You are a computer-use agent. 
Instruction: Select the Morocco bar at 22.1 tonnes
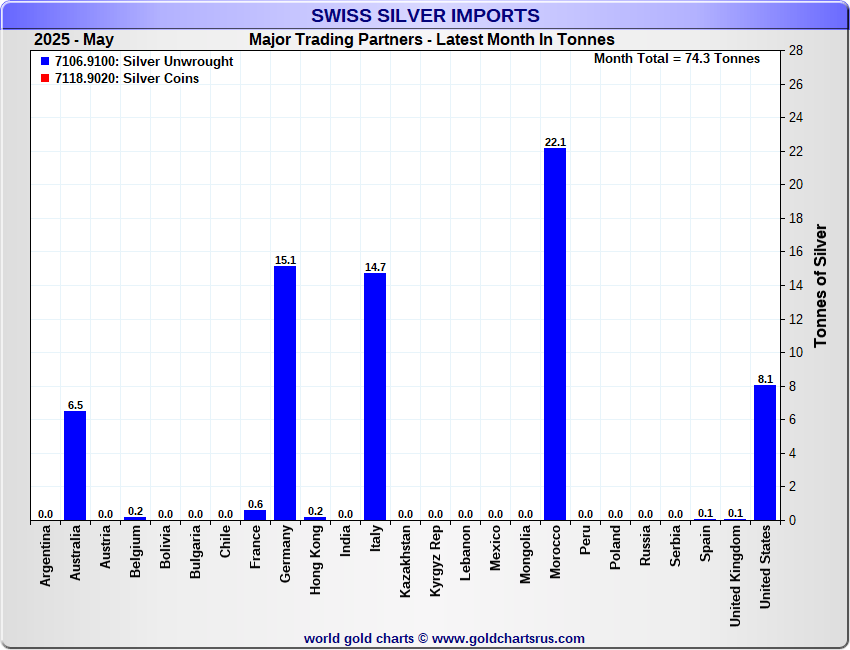tap(555, 334)
